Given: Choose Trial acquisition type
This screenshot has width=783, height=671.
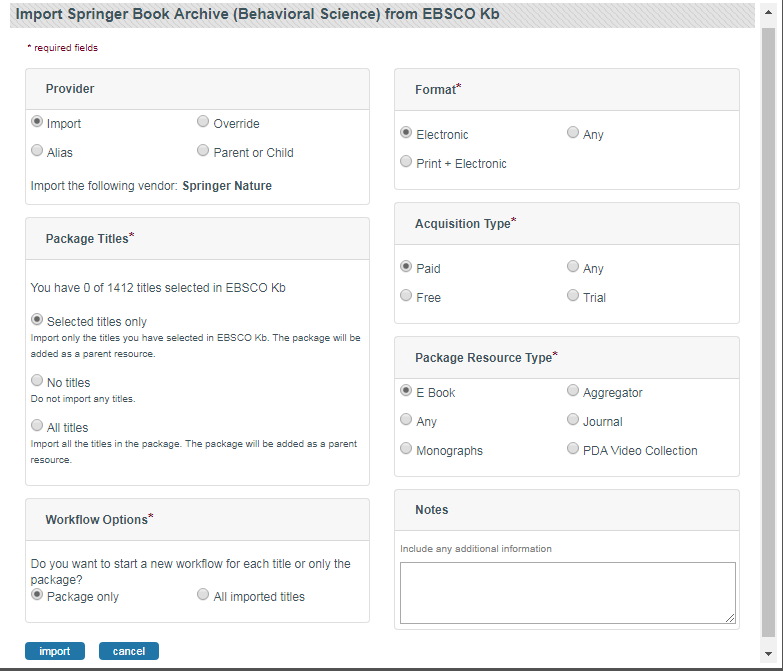Looking at the screenshot, I should tap(573, 295).
